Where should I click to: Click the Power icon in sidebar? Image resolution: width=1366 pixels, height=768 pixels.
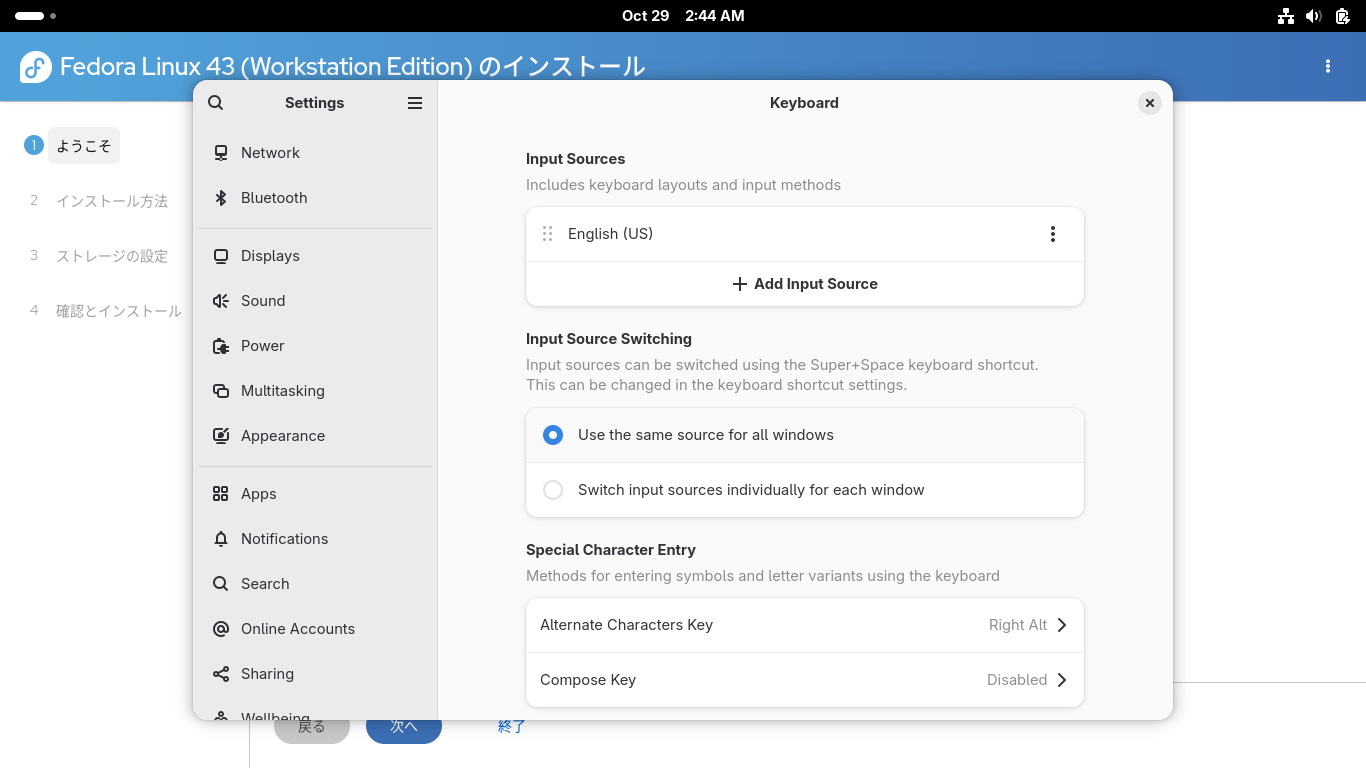(x=221, y=346)
